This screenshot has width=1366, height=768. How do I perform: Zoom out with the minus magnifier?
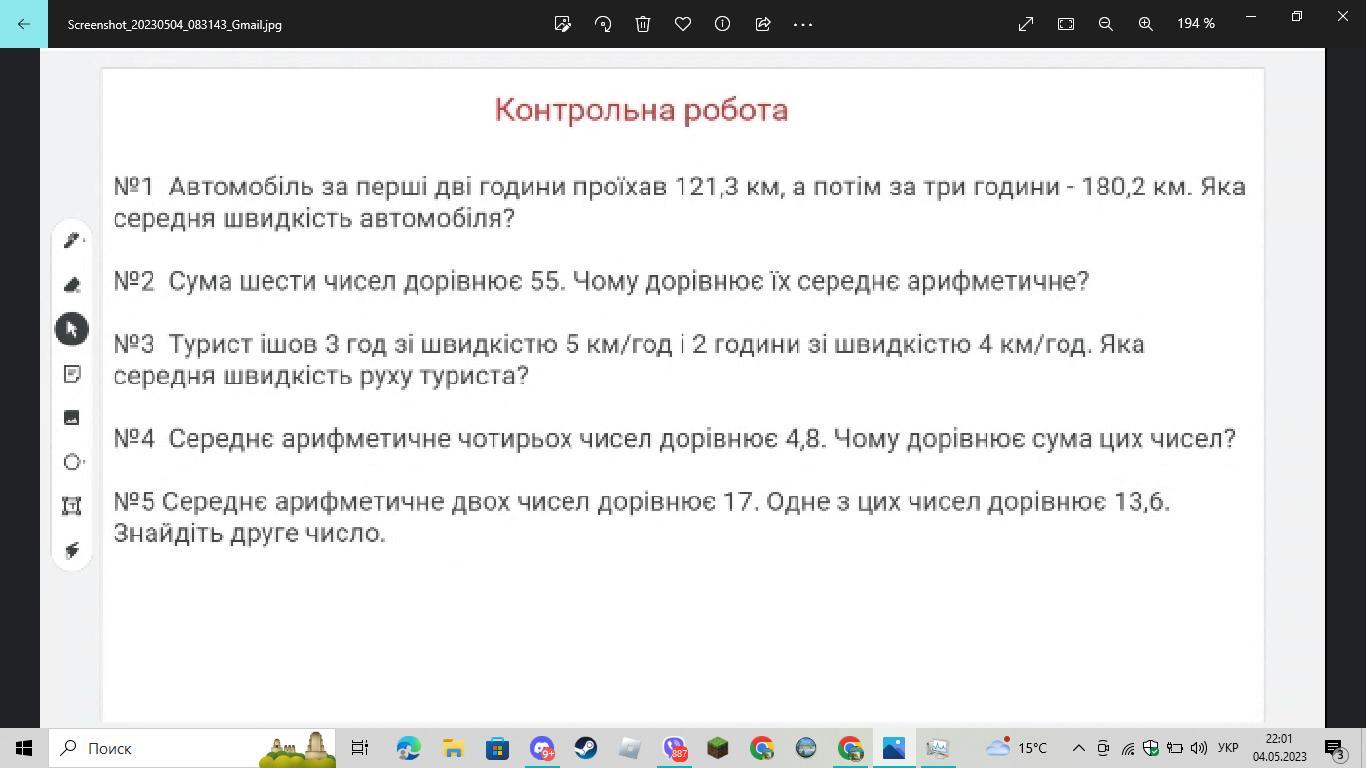point(1106,24)
